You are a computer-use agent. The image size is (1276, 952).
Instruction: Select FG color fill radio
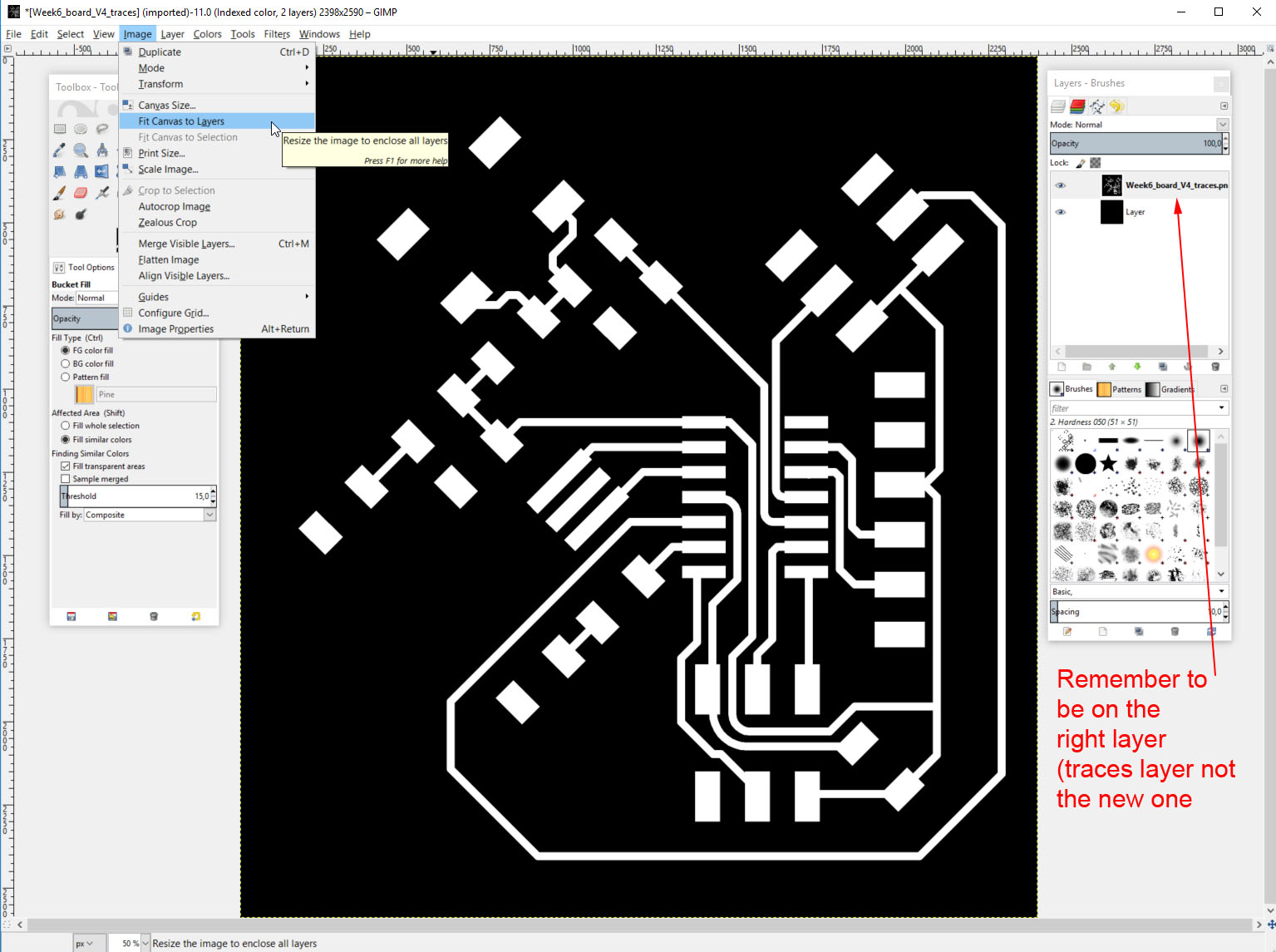pos(65,350)
